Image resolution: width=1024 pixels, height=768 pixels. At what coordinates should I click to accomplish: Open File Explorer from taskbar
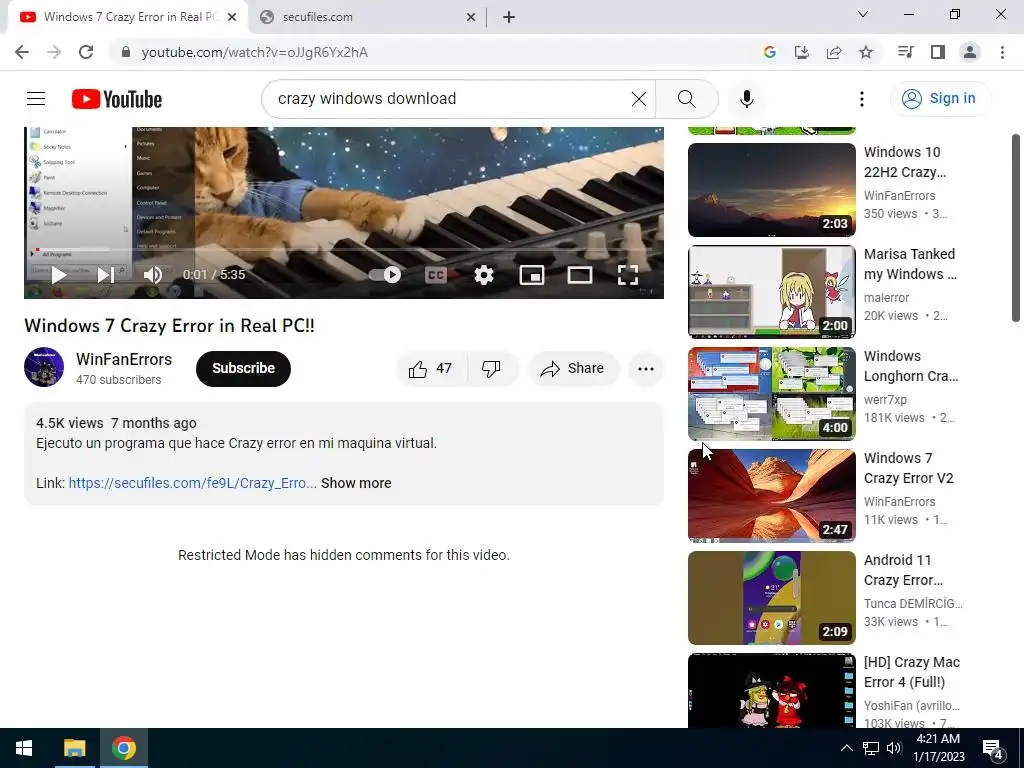tap(74, 748)
